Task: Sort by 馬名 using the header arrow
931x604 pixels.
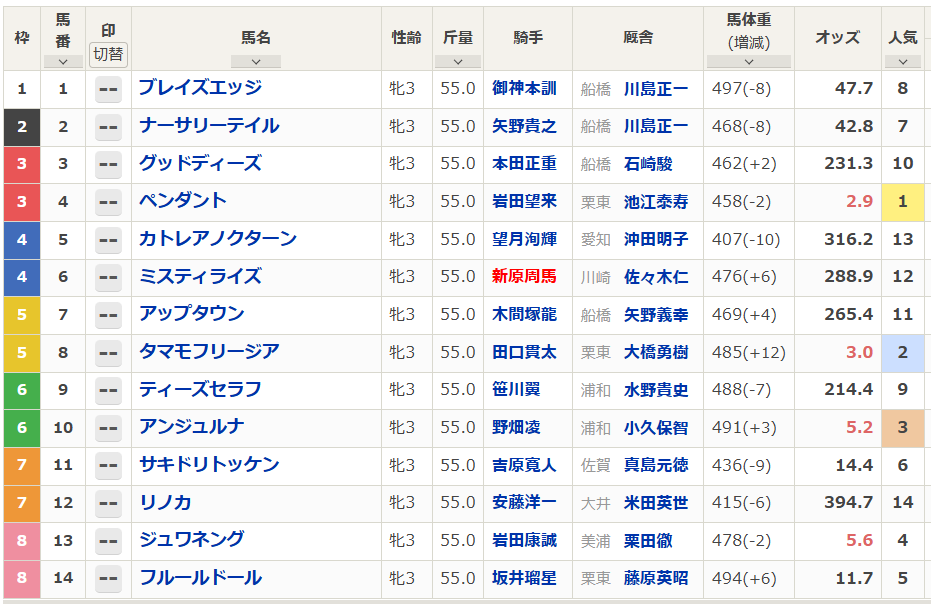Action: coord(256,62)
